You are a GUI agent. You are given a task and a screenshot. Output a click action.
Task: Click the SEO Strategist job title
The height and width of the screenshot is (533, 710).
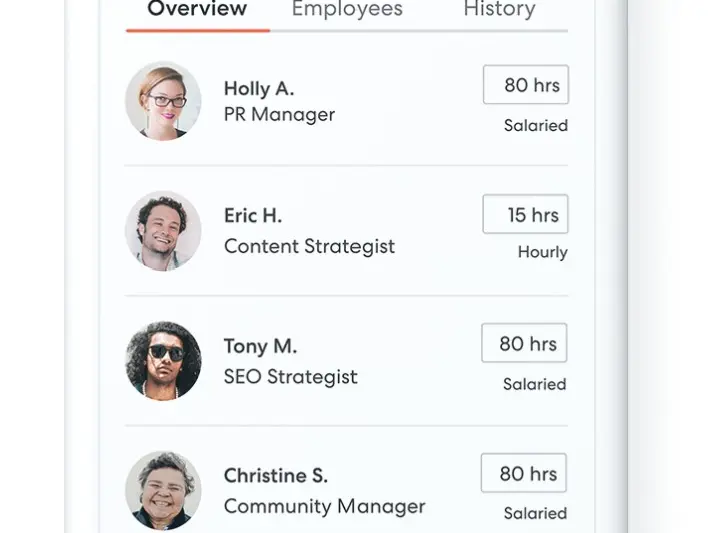(290, 377)
